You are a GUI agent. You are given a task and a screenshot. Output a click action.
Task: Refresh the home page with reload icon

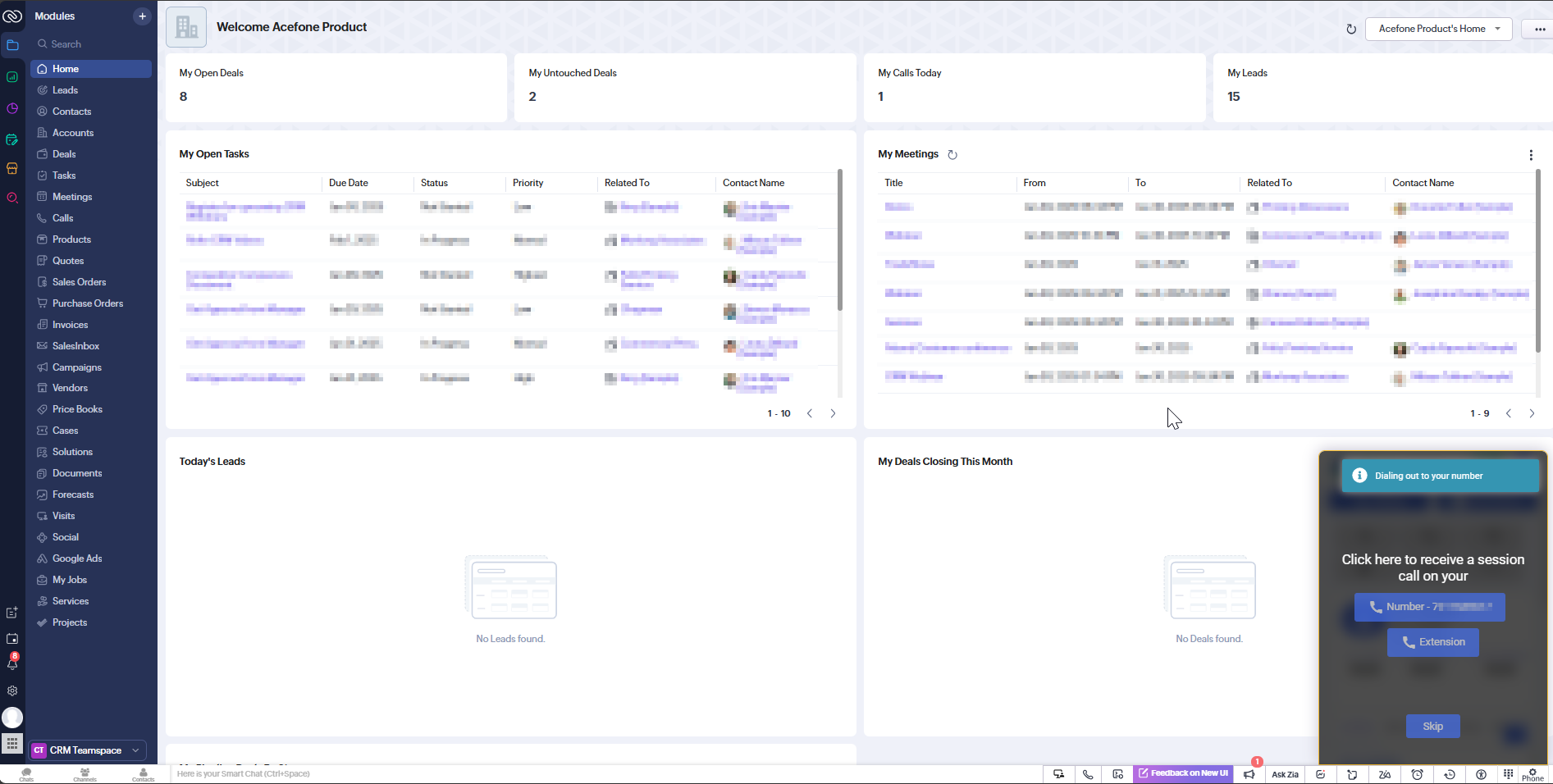1351,29
